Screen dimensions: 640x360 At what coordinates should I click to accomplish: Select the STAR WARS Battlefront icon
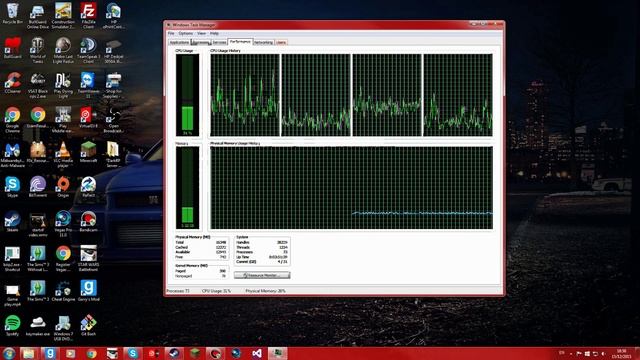pos(88,259)
